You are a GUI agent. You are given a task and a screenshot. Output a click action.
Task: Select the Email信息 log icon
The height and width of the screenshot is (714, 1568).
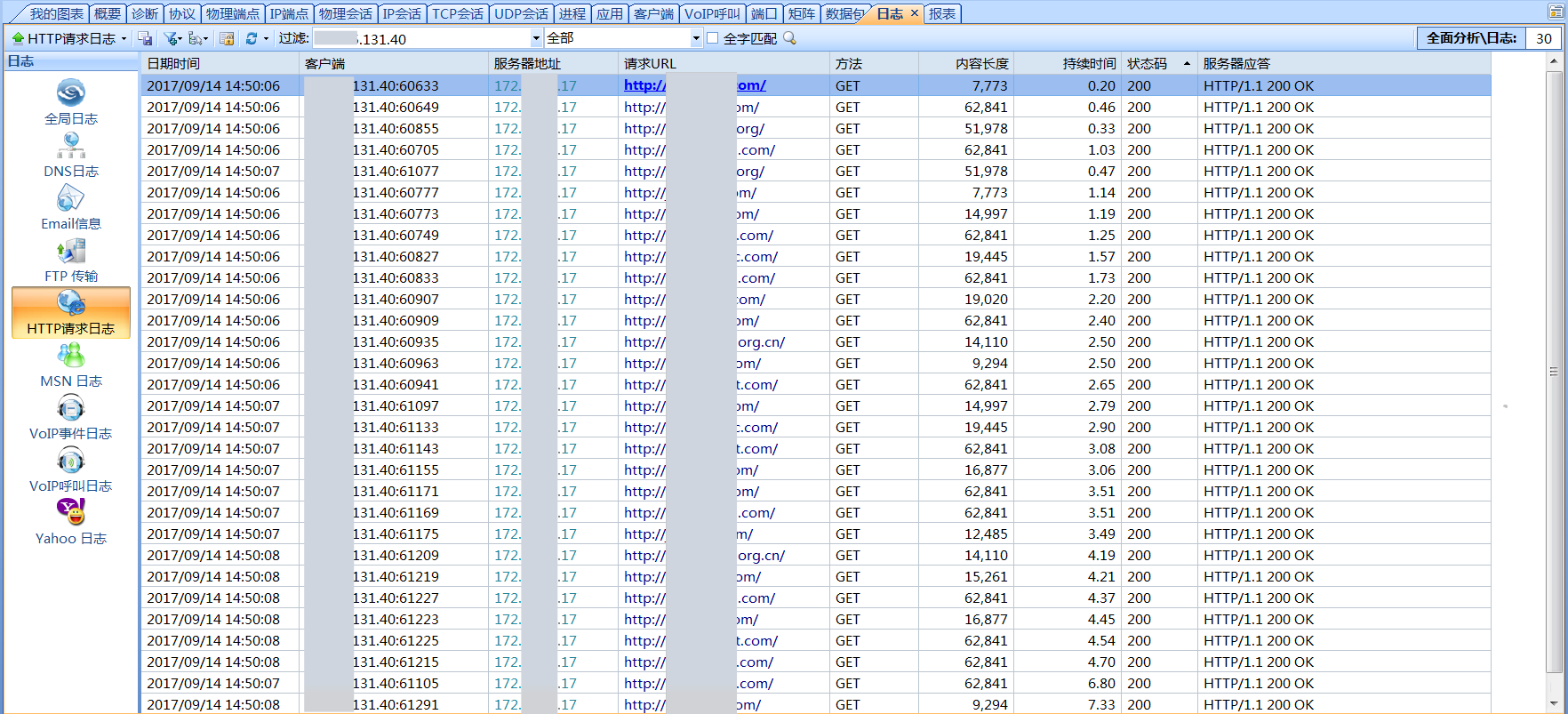tap(70, 208)
